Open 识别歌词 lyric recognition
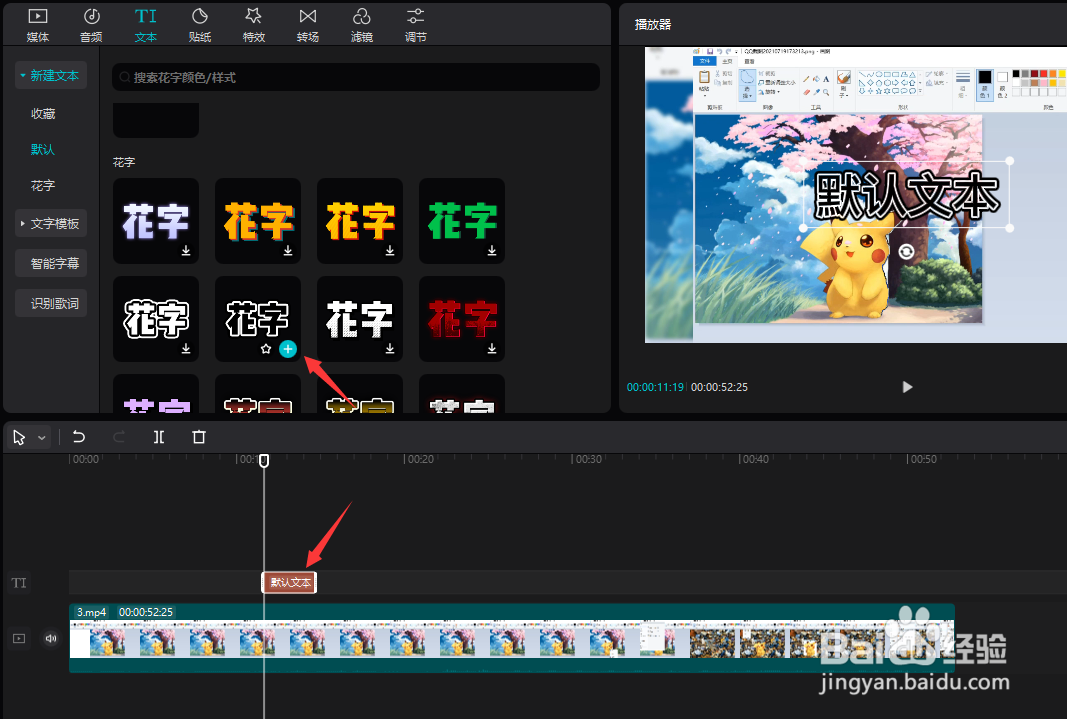Viewport: 1067px width, 719px height. [51, 303]
